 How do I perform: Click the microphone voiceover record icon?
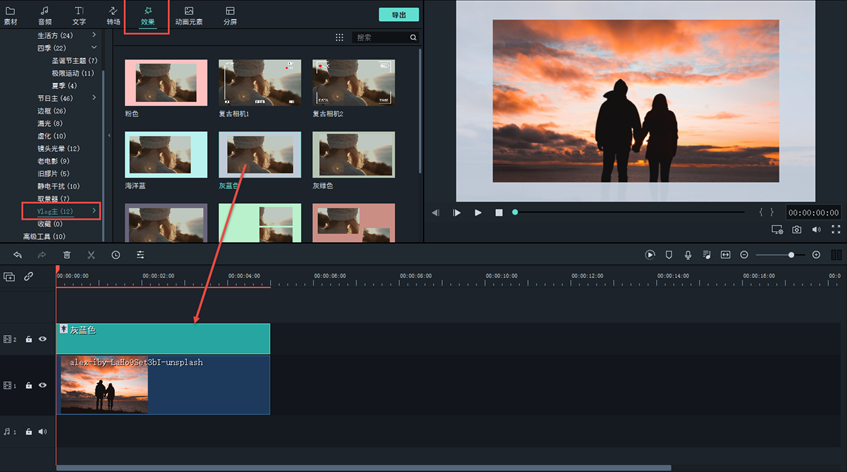click(x=688, y=255)
